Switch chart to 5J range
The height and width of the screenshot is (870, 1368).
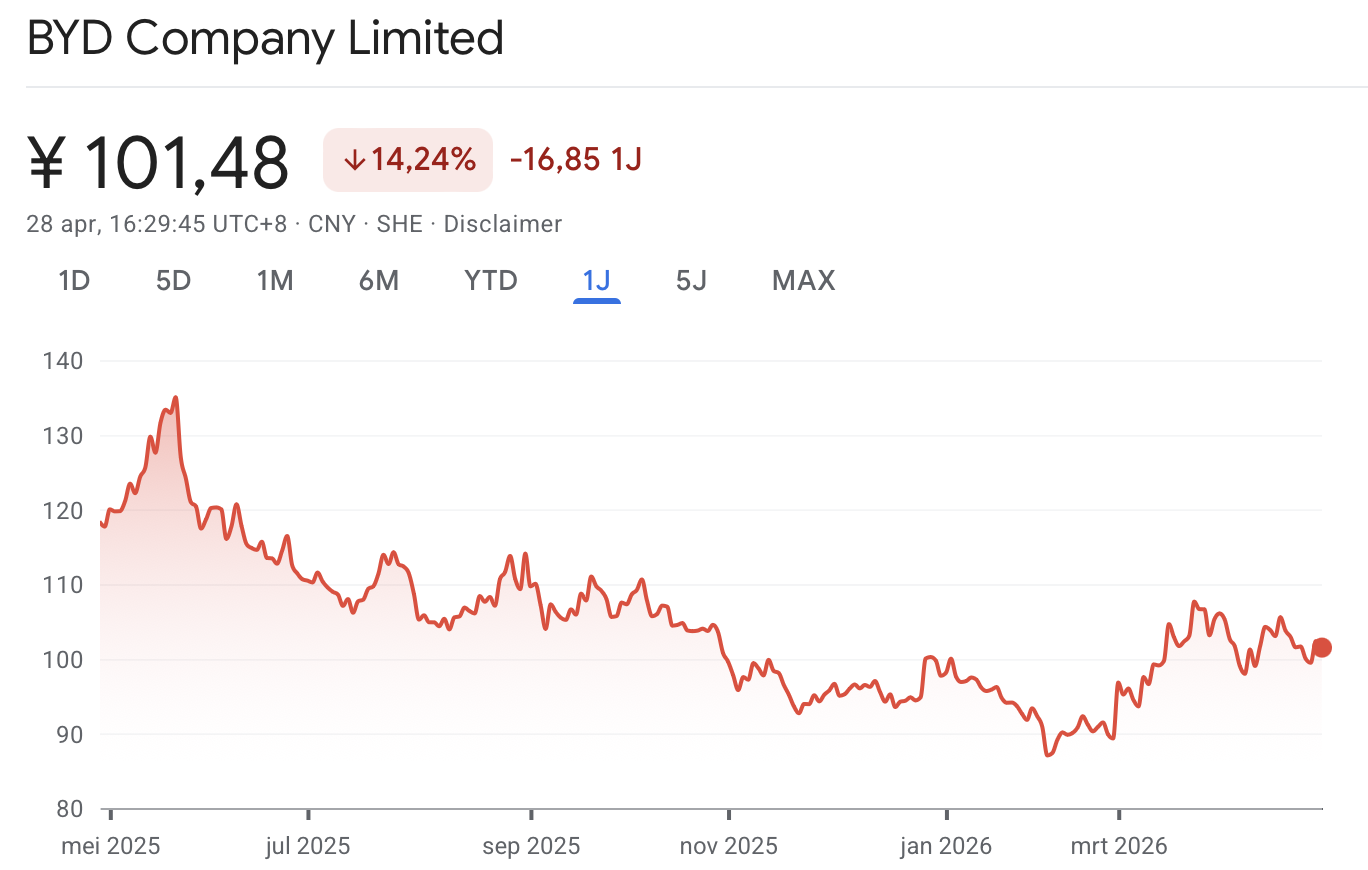click(x=691, y=281)
